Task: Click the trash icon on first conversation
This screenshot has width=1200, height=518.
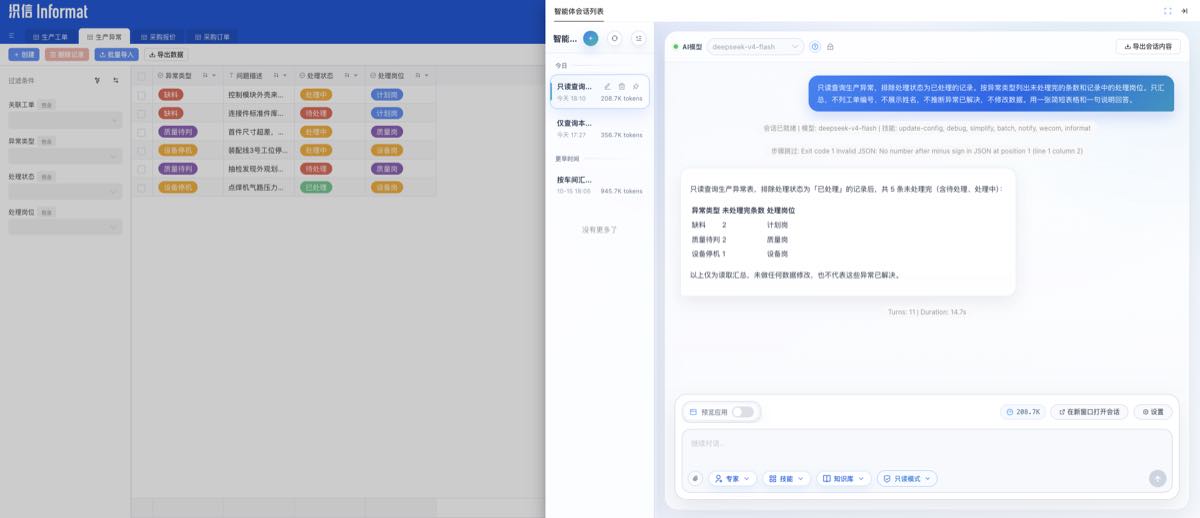Action: click(x=622, y=87)
